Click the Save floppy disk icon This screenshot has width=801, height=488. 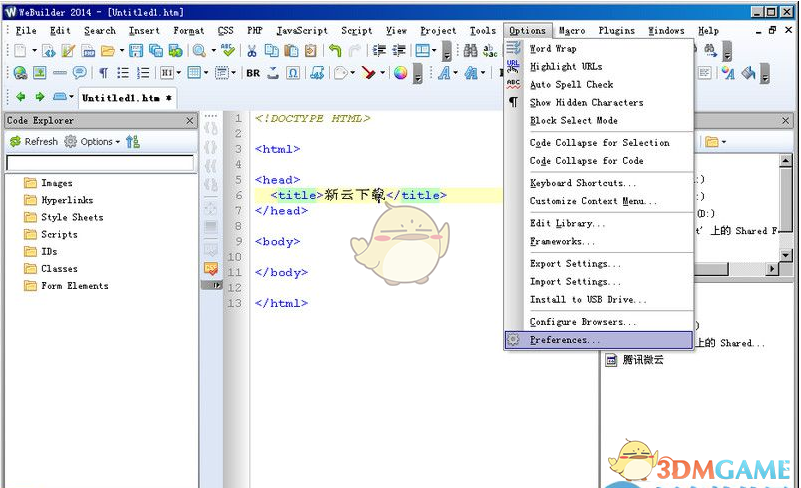pyautogui.click(x=136, y=50)
